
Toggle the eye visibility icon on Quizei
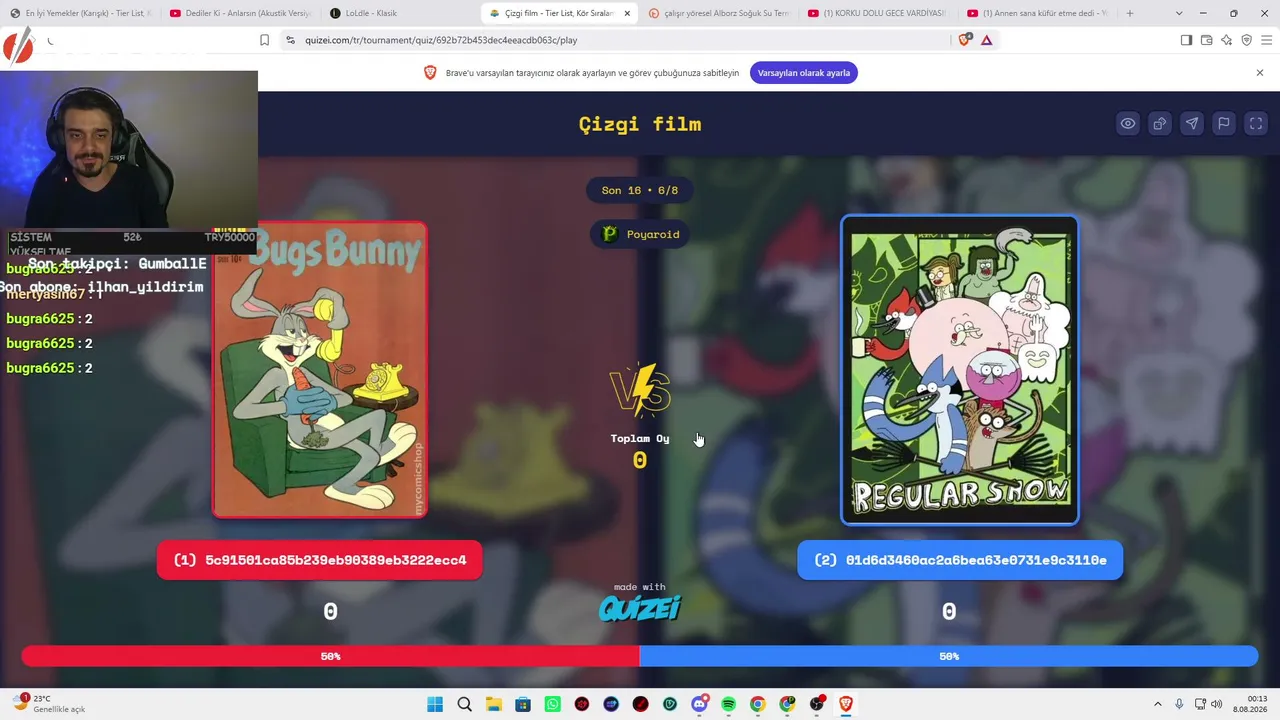tap(1128, 124)
